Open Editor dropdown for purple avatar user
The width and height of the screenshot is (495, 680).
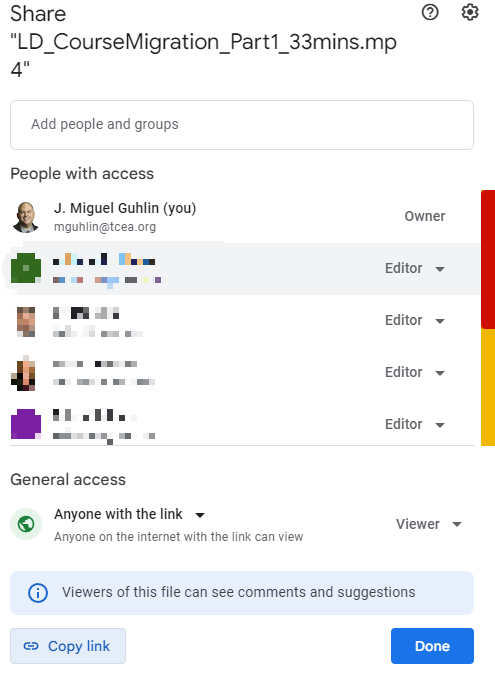click(415, 424)
